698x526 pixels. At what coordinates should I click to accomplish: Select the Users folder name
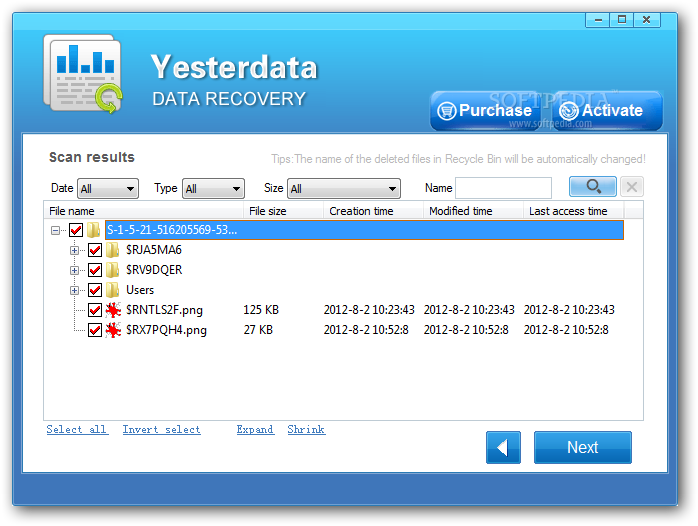tap(140, 290)
